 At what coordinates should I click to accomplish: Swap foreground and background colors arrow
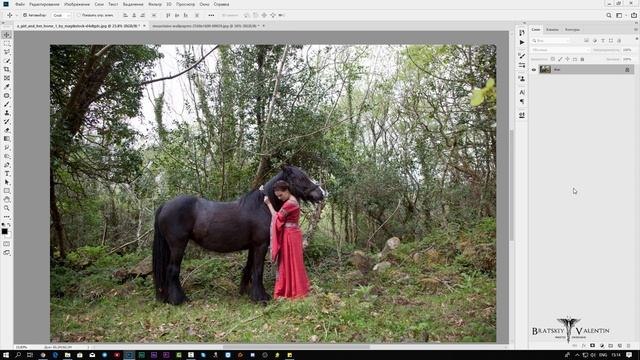click(x=9, y=224)
